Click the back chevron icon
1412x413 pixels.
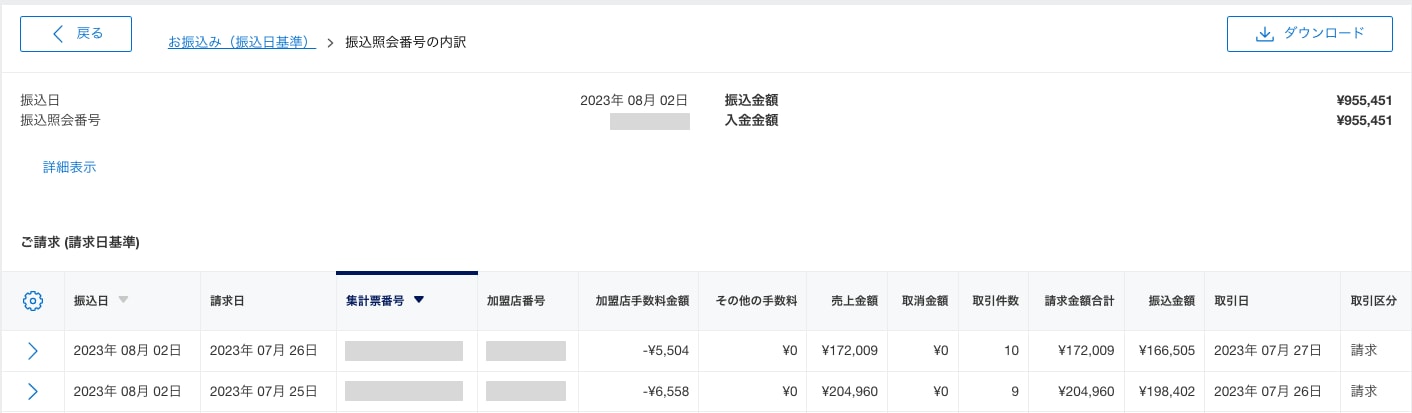58,34
